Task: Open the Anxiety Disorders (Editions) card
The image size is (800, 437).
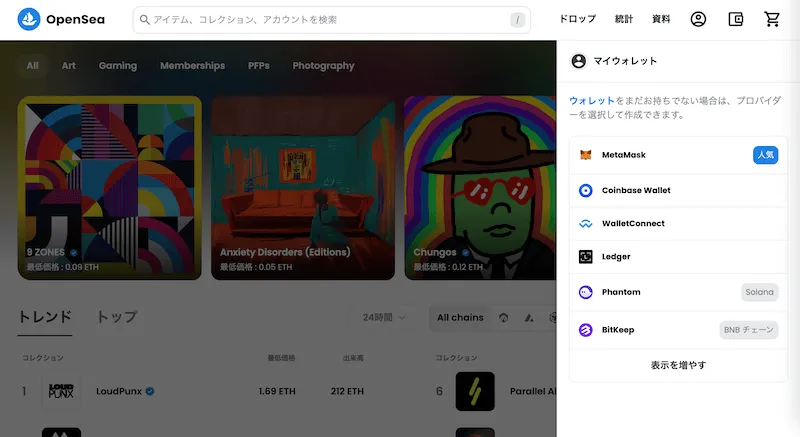Action: click(x=303, y=188)
